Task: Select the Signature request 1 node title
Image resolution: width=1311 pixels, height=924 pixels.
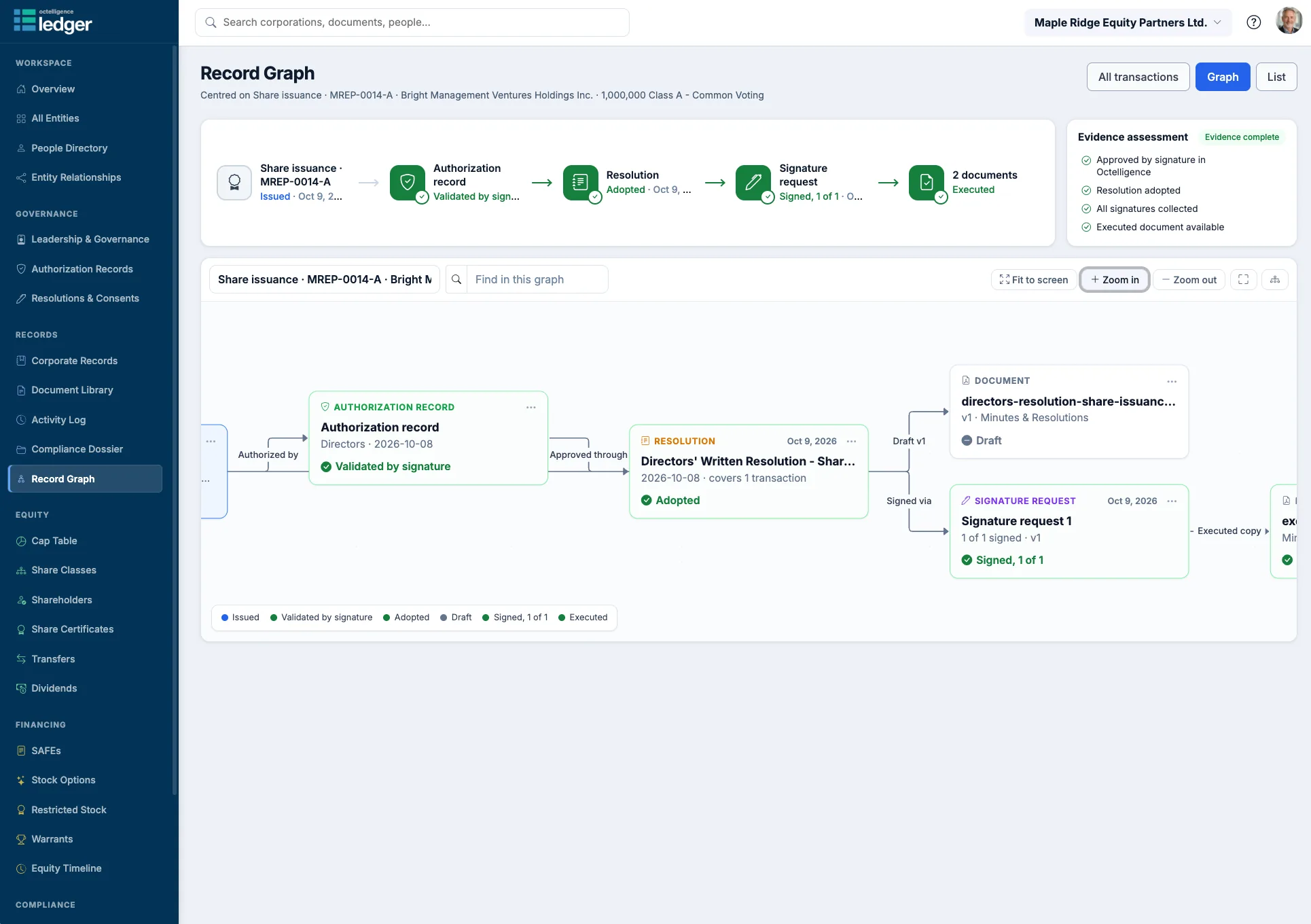Action: pos(1016,520)
